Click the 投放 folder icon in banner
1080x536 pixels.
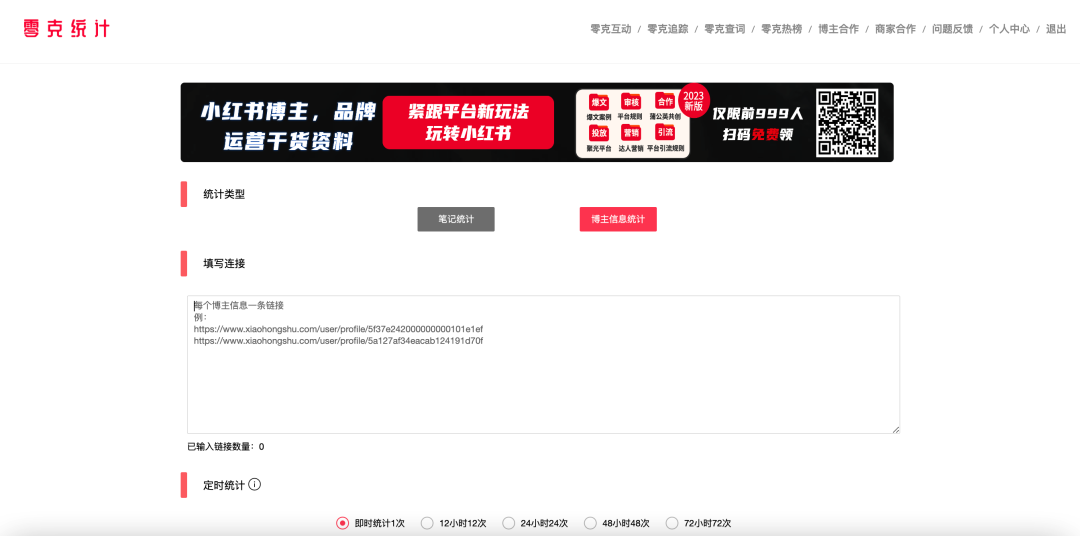(x=599, y=133)
